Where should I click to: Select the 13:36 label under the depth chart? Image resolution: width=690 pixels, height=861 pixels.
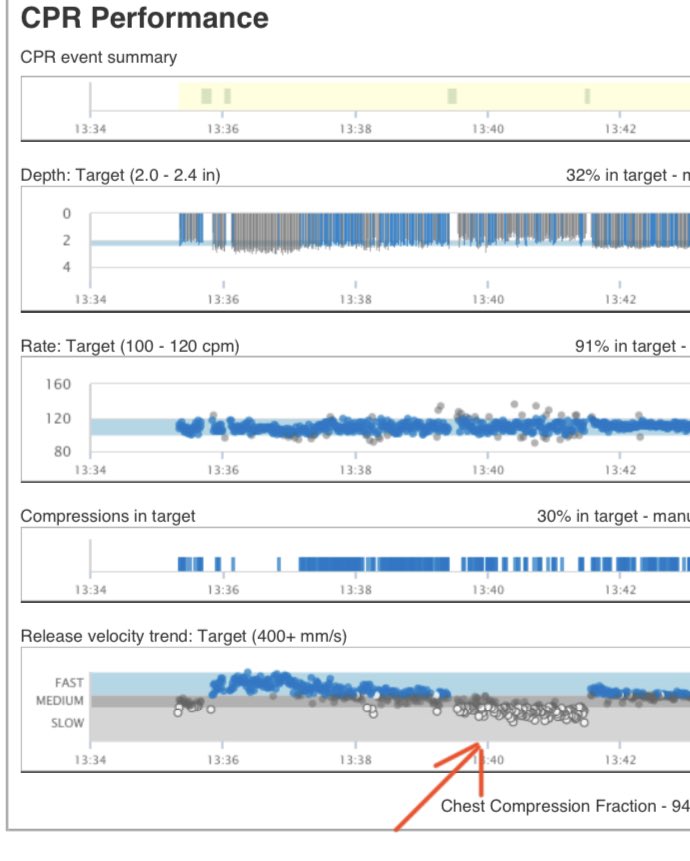223,300
